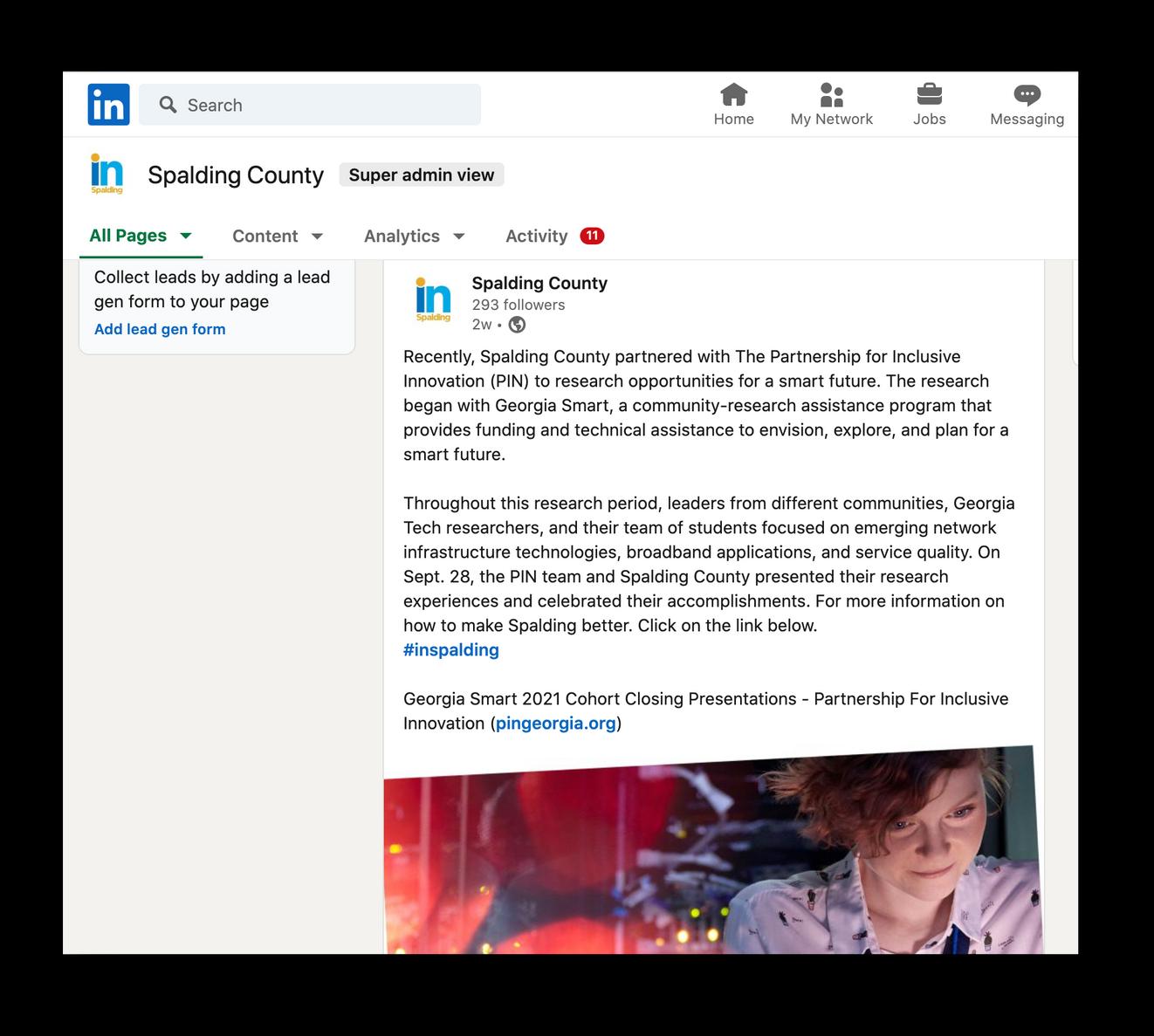The height and width of the screenshot is (1036, 1154).
Task: Click the 293 followers text
Action: pos(519,305)
